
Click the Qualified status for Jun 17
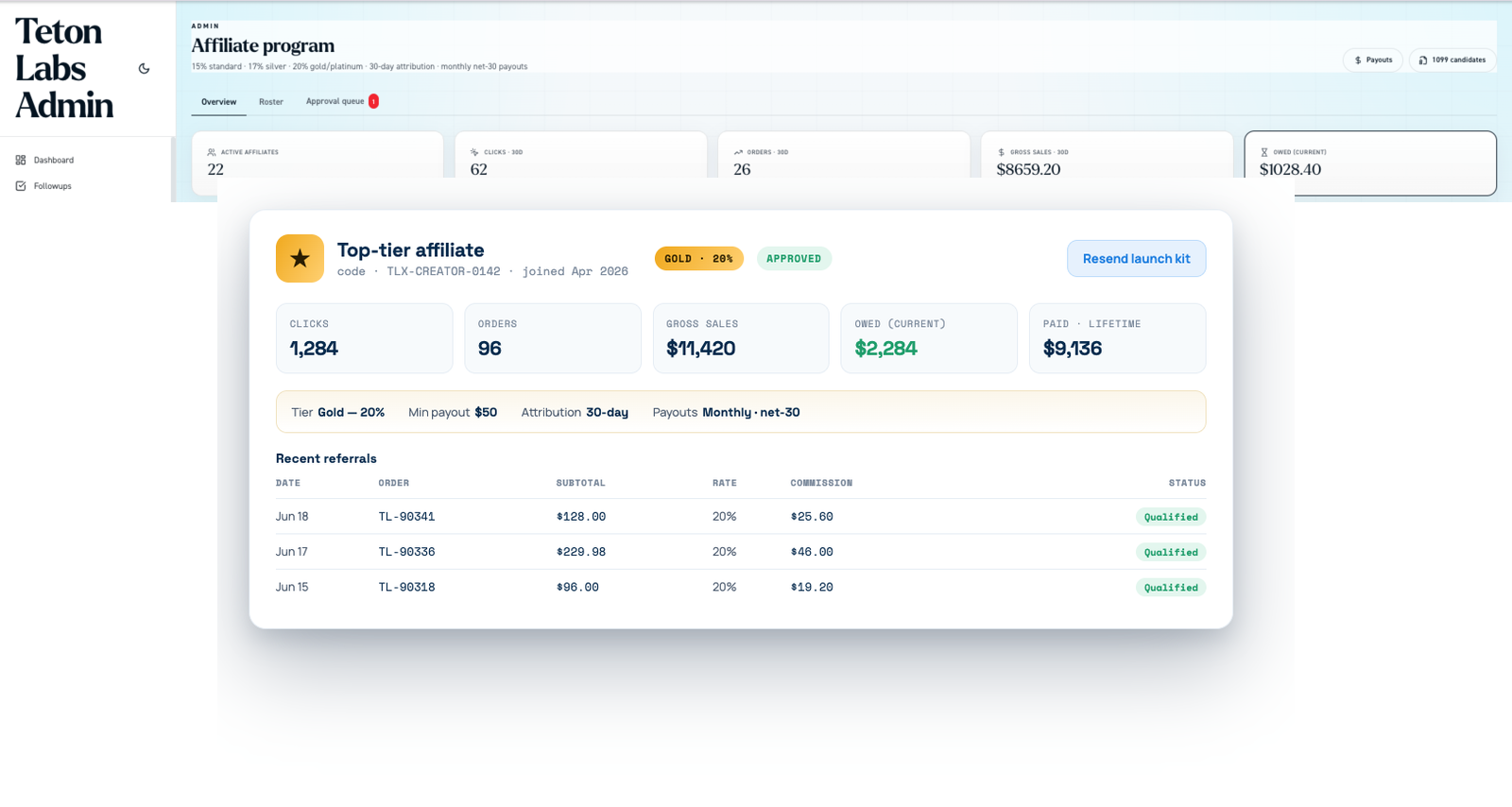point(1171,553)
